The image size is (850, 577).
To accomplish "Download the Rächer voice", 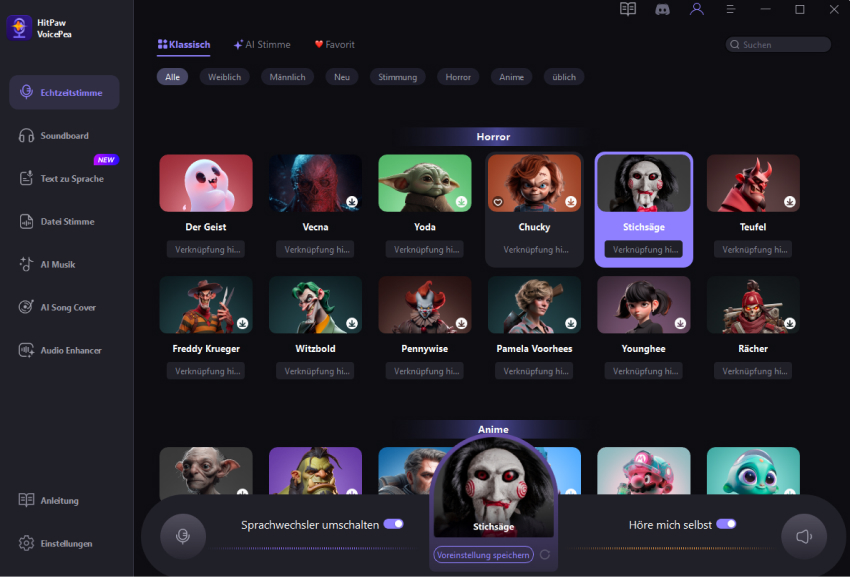I will tap(790, 323).
